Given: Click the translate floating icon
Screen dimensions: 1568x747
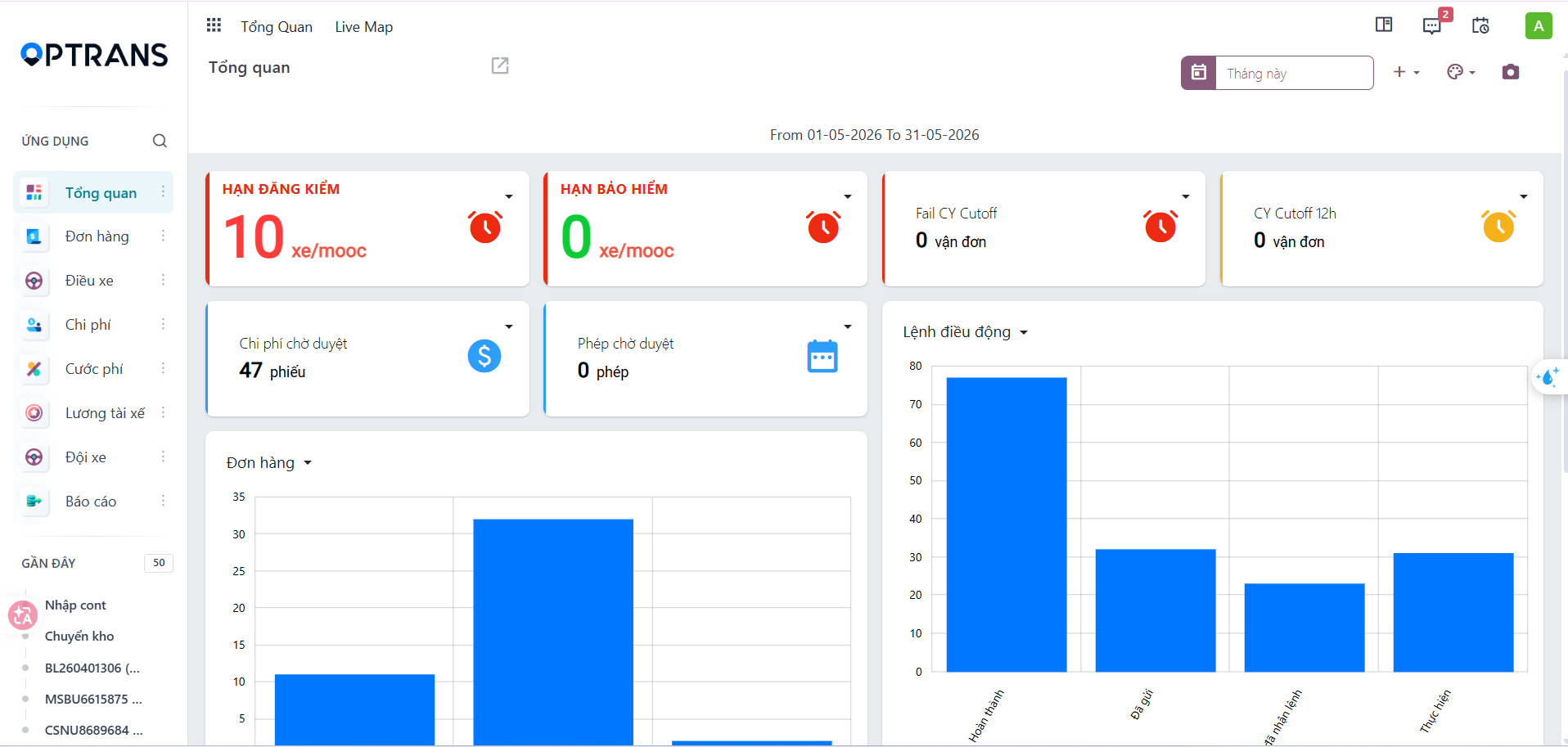Looking at the screenshot, I should (22, 615).
